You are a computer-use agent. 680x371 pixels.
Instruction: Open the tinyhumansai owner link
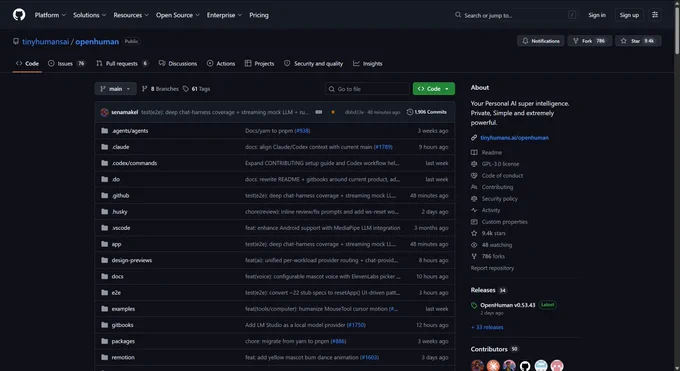tap(46, 42)
